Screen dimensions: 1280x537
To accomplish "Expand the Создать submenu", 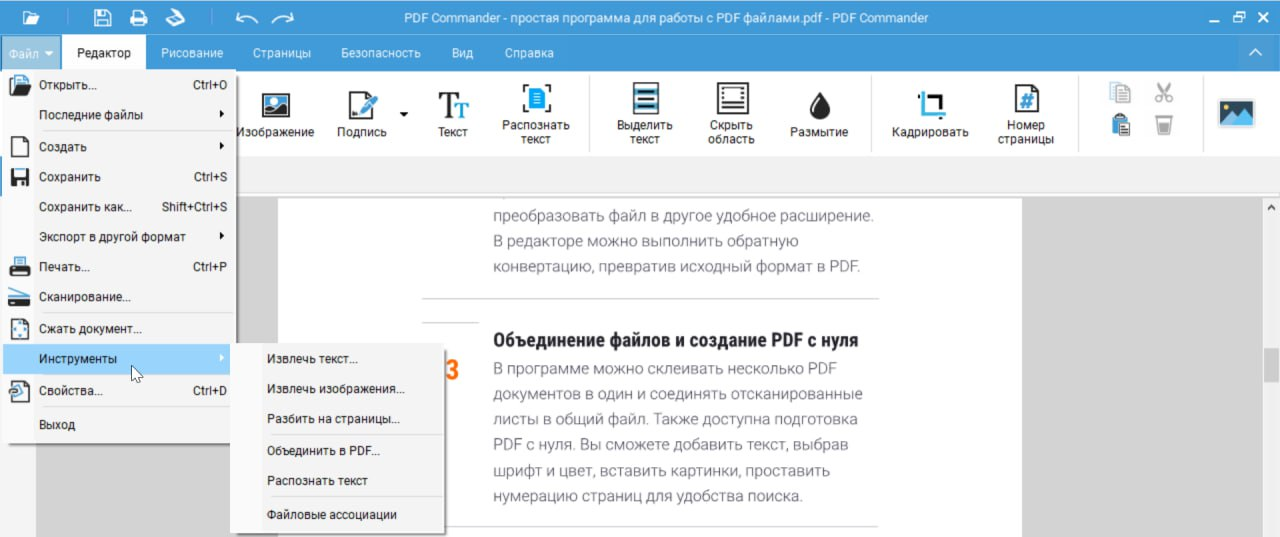I will (x=118, y=147).
